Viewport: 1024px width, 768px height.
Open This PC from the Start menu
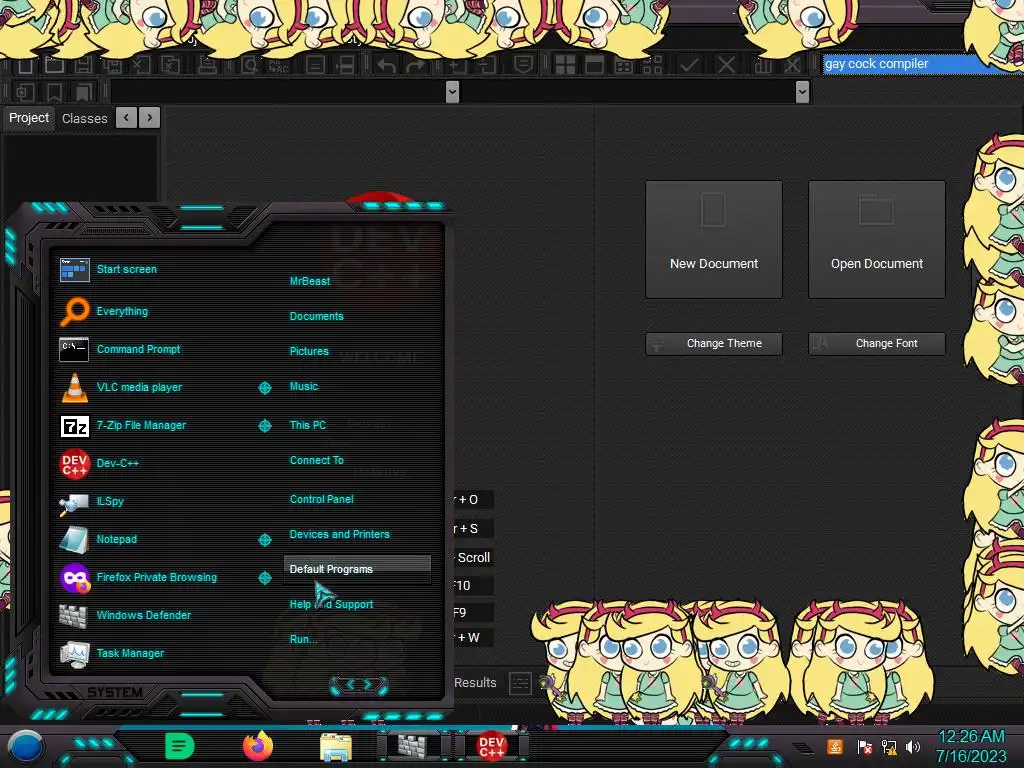pos(308,425)
